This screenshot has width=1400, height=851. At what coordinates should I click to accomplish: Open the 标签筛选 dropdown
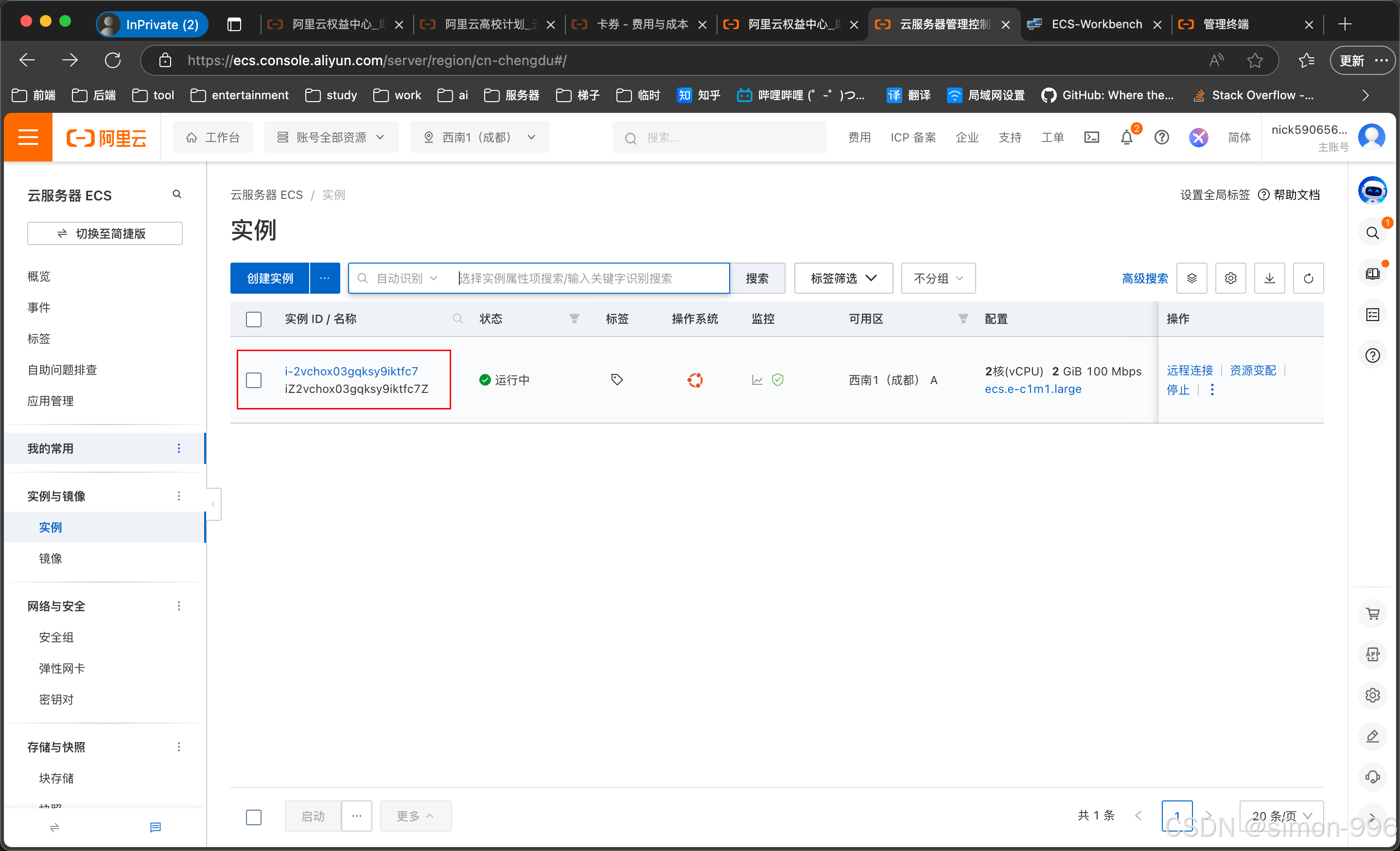coord(843,278)
